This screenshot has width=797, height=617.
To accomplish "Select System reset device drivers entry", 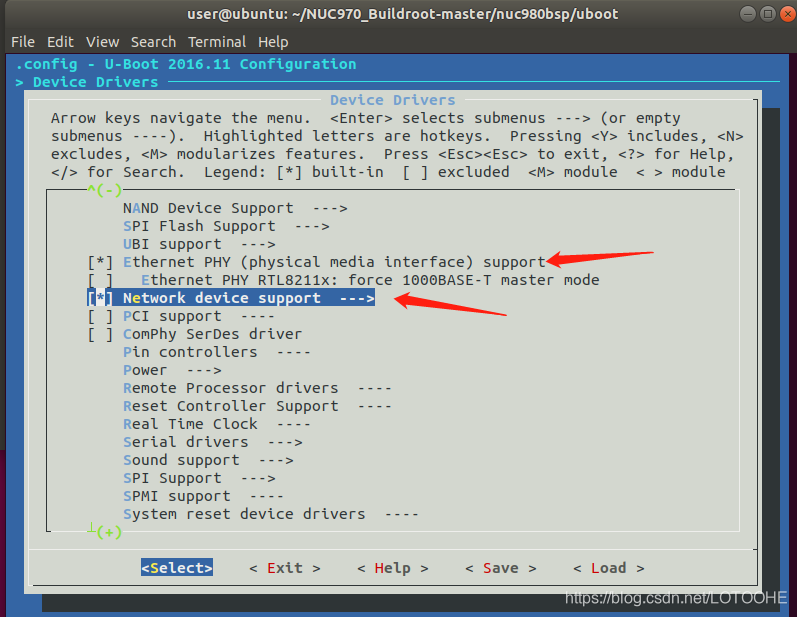I will tap(270, 514).
